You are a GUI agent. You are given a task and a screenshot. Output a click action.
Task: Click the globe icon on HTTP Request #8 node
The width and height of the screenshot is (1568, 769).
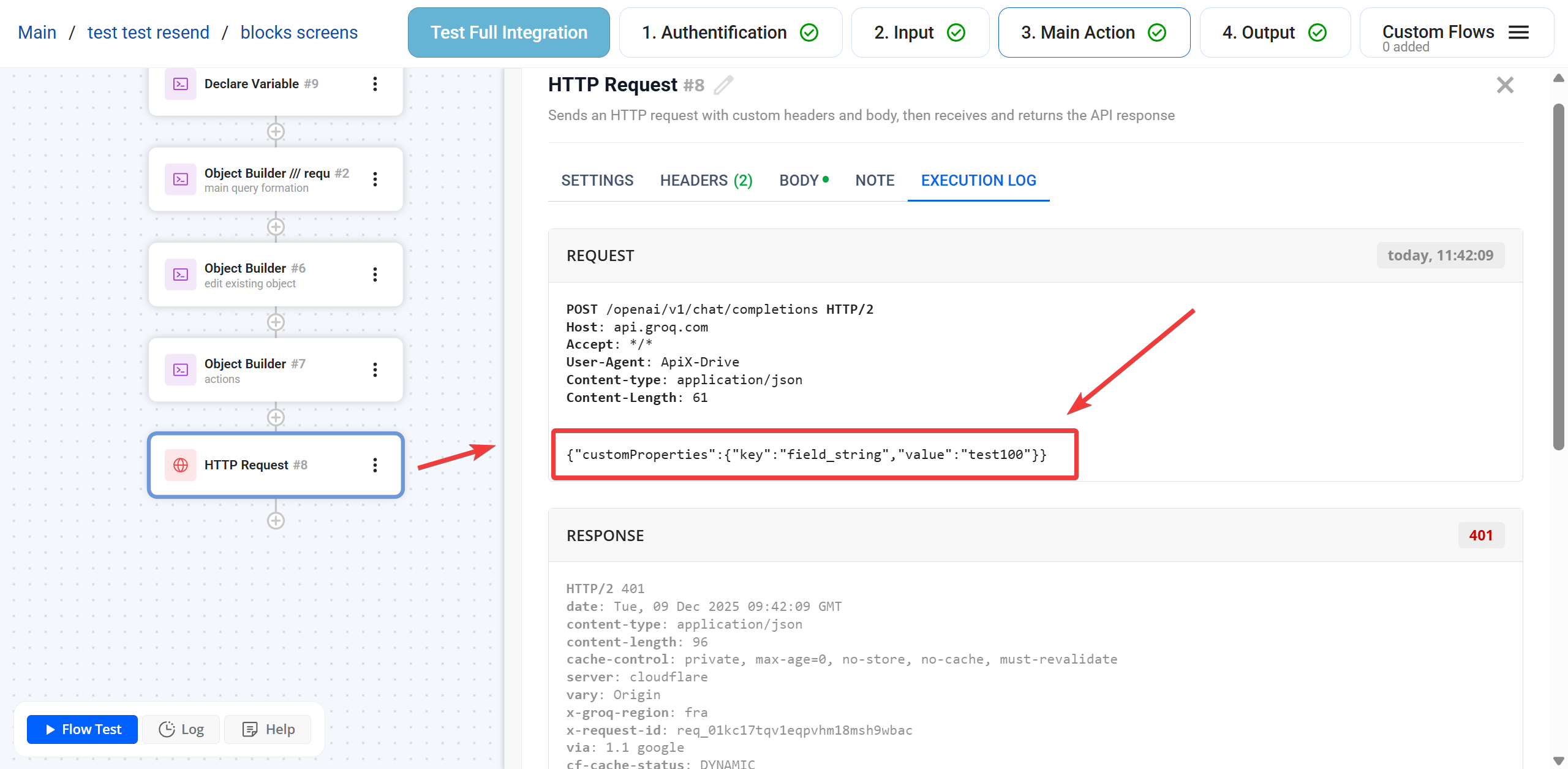[181, 465]
